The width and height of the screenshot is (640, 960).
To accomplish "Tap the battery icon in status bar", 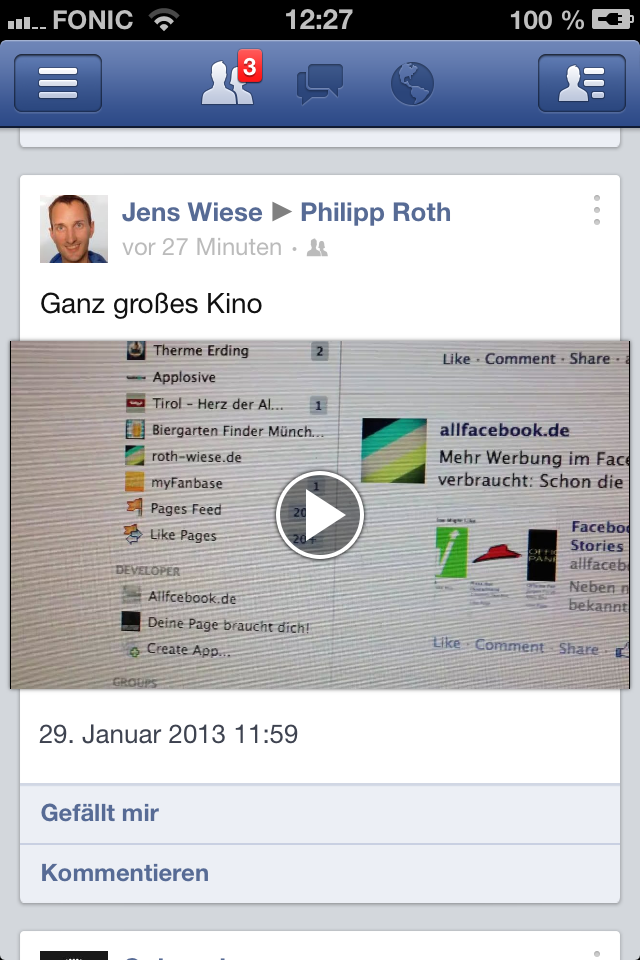I will coord(612,20).
